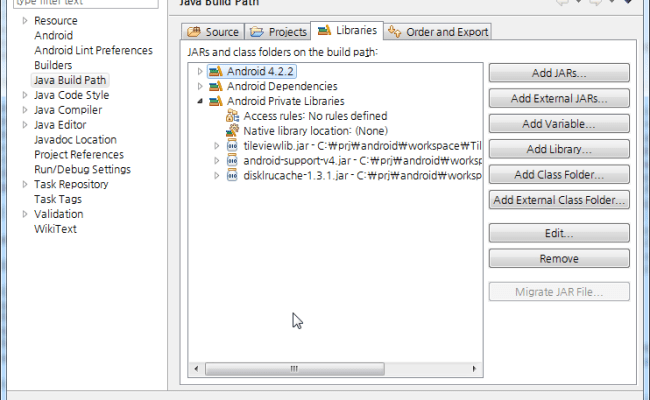Screen dimensions: 650x400
Task: Click the Order and Export tab icon
Action: tap(395, 32)
